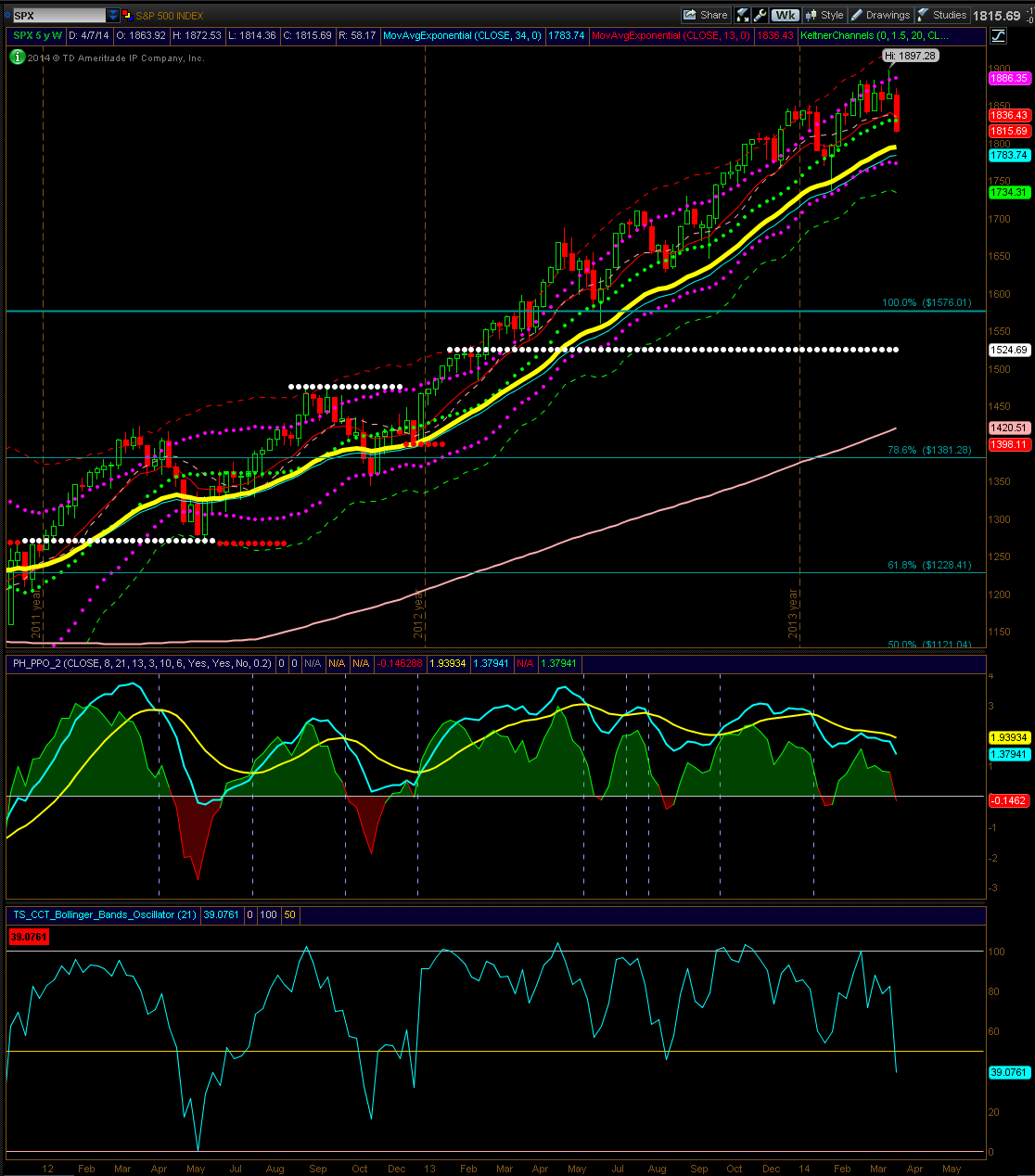Screen dimensions: 1035x1176
Task: Click the -0.1462 red histogram value tag
Action: tap(1009, 799)
